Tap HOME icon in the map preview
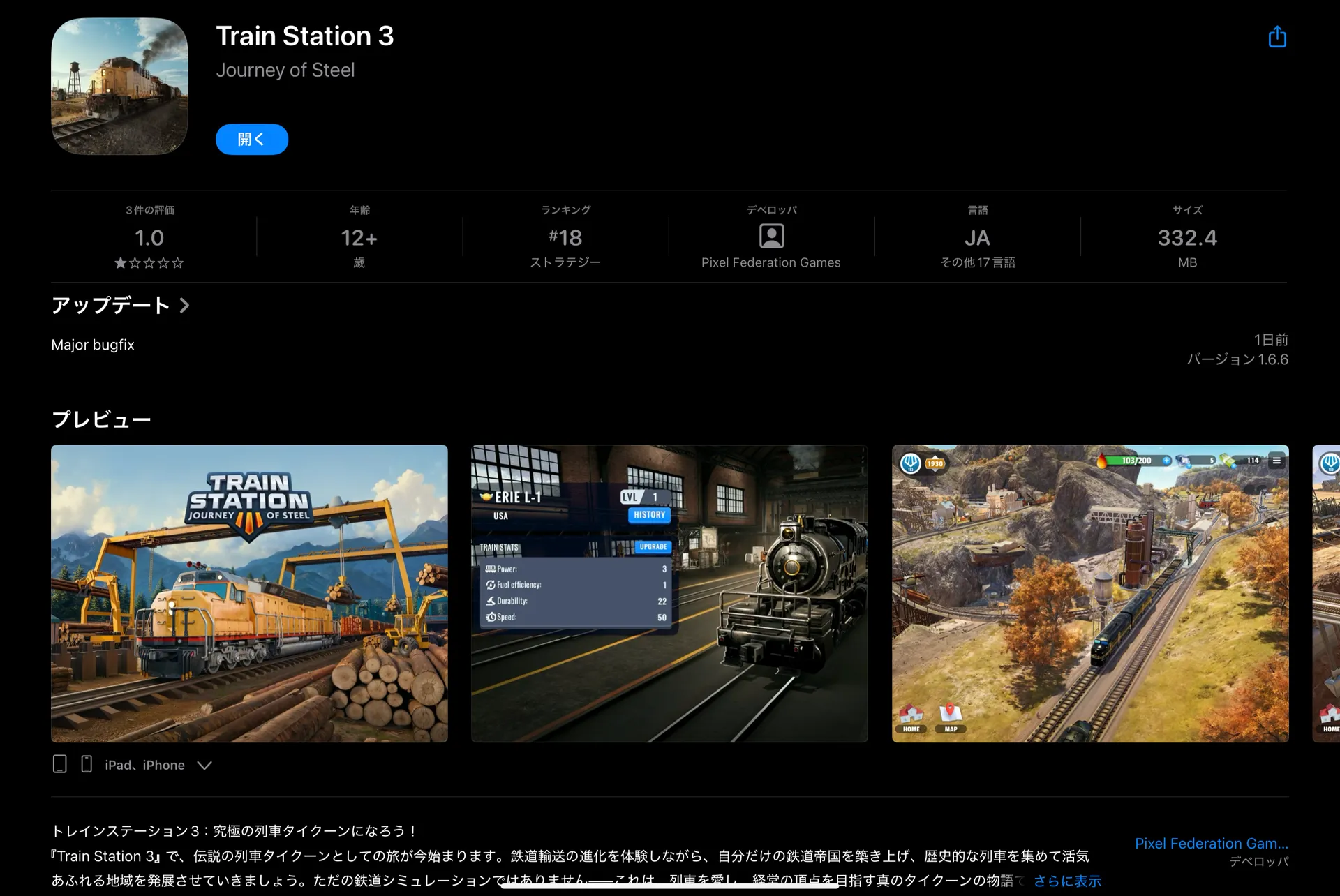 click(x=911, y=719)
